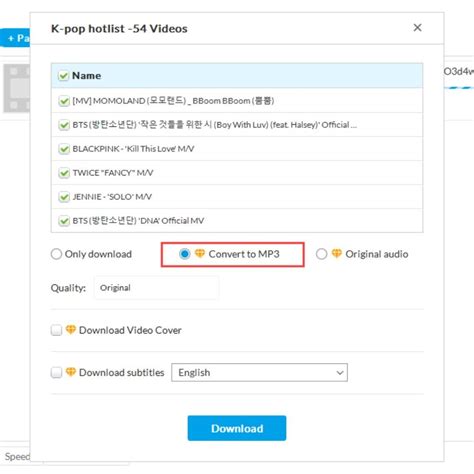Toggle the Name select-all checkbox
474x474 pixels.
click(x=63, y=76)
